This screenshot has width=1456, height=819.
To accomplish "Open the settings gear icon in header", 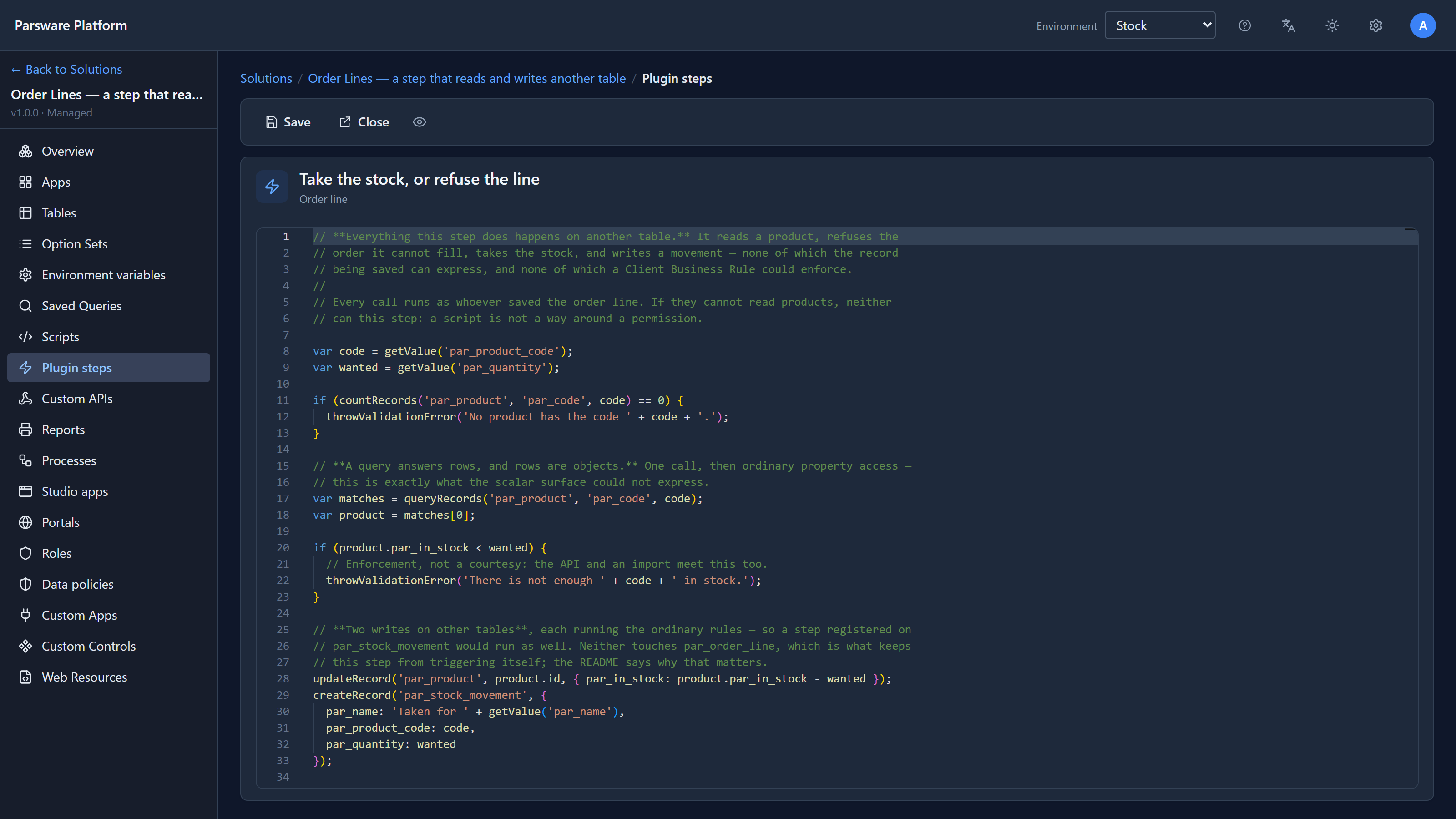I will (1376, 25).
